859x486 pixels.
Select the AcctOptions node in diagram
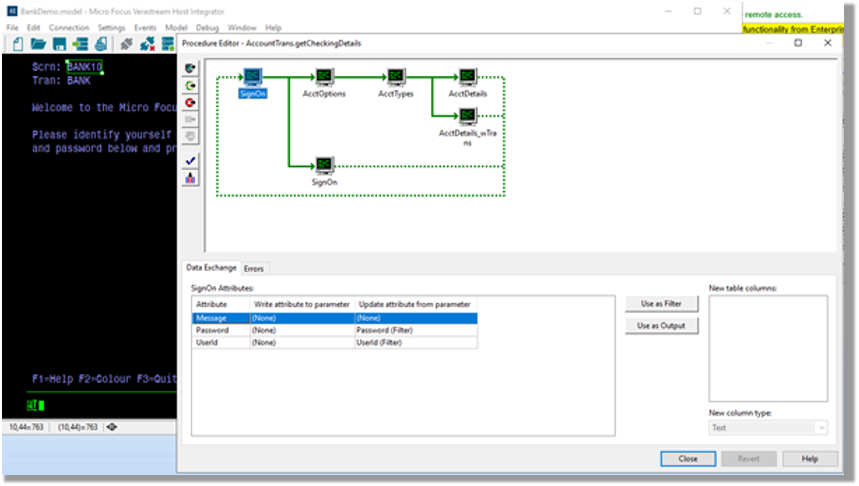point(324,83)
